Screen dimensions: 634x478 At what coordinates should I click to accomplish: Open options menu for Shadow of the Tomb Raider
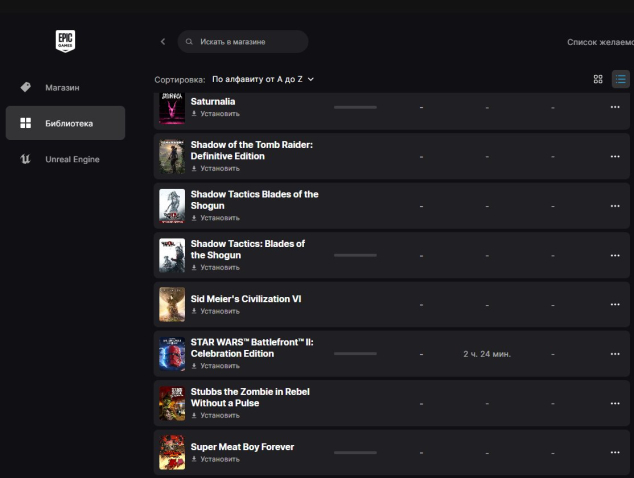615,156
